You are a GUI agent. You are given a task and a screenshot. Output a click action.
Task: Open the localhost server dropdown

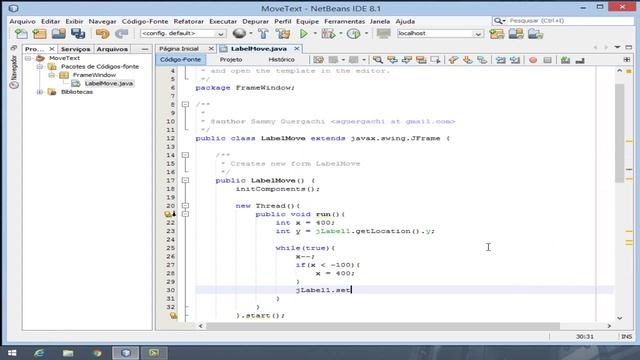click(440, 33)
